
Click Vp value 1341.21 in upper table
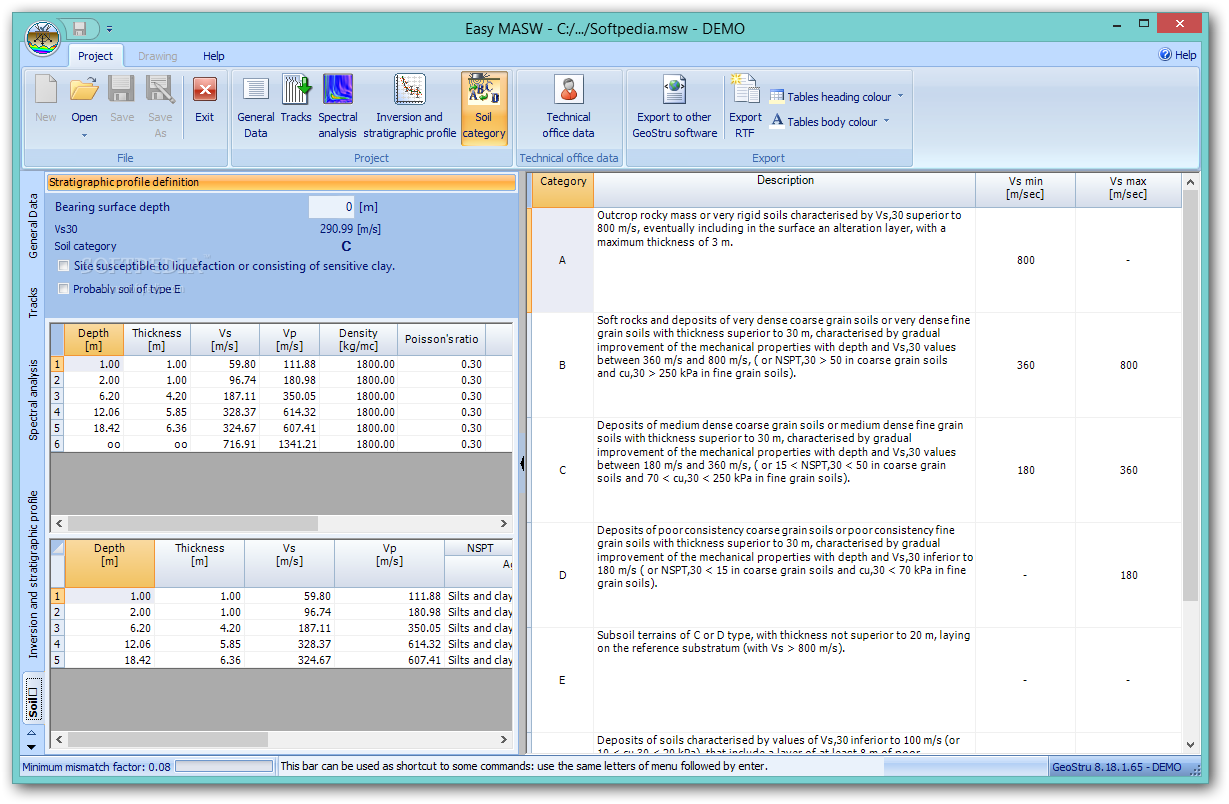[290, 444]
